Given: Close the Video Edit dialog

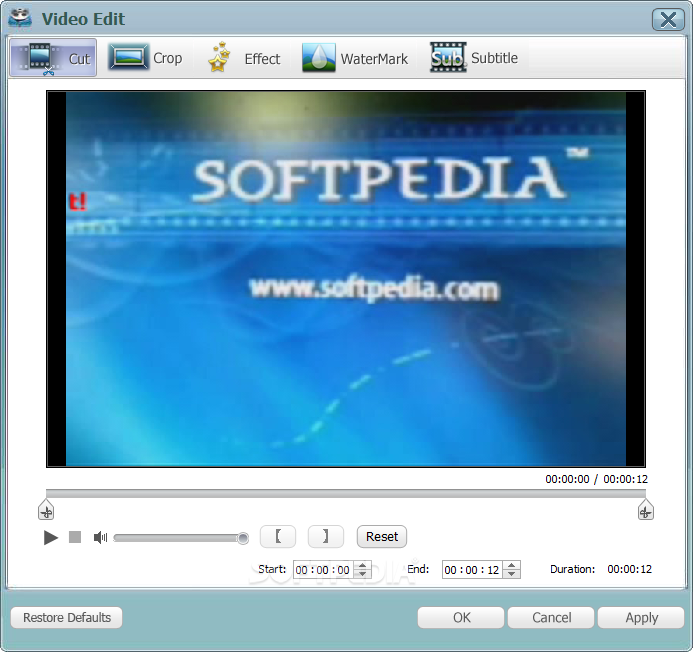Looking at the screenshot, I should (668, 19).
